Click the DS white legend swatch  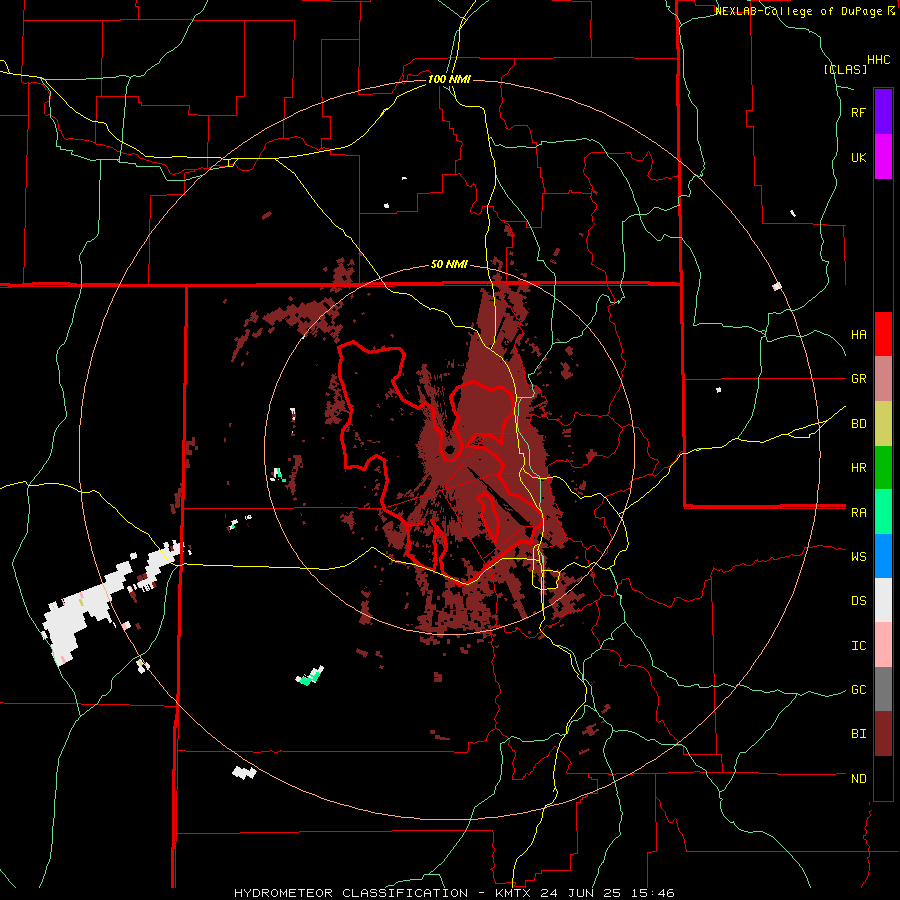(x=883, y=600)
